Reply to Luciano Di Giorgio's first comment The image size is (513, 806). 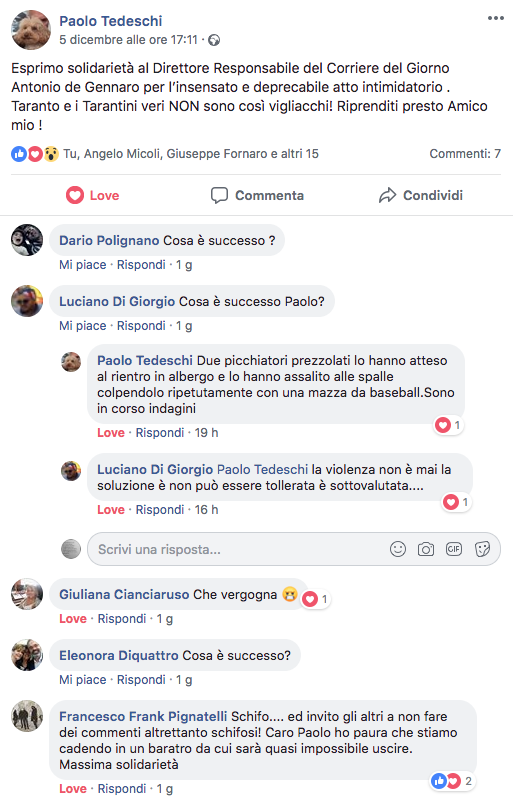pyautogui.click(x=141, y=326)
